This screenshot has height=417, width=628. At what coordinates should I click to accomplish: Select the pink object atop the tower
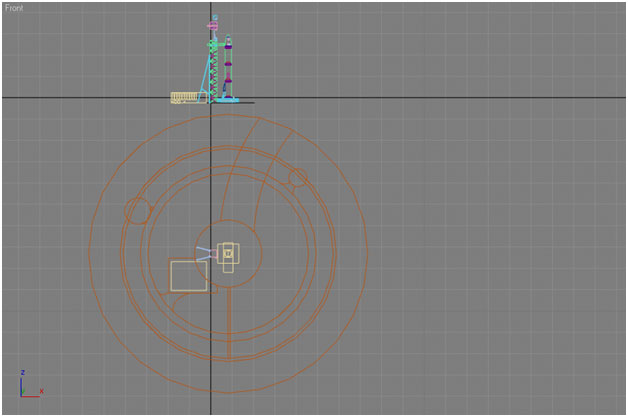[x=212, y=25]
